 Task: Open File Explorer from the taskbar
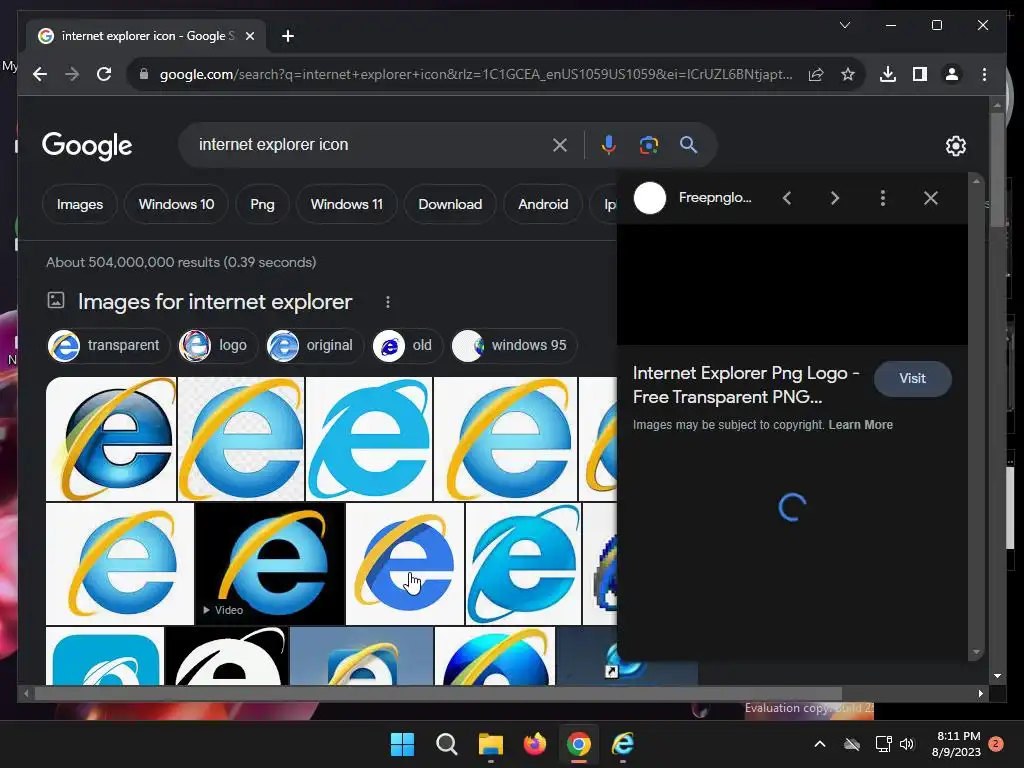tap(490, 744)
